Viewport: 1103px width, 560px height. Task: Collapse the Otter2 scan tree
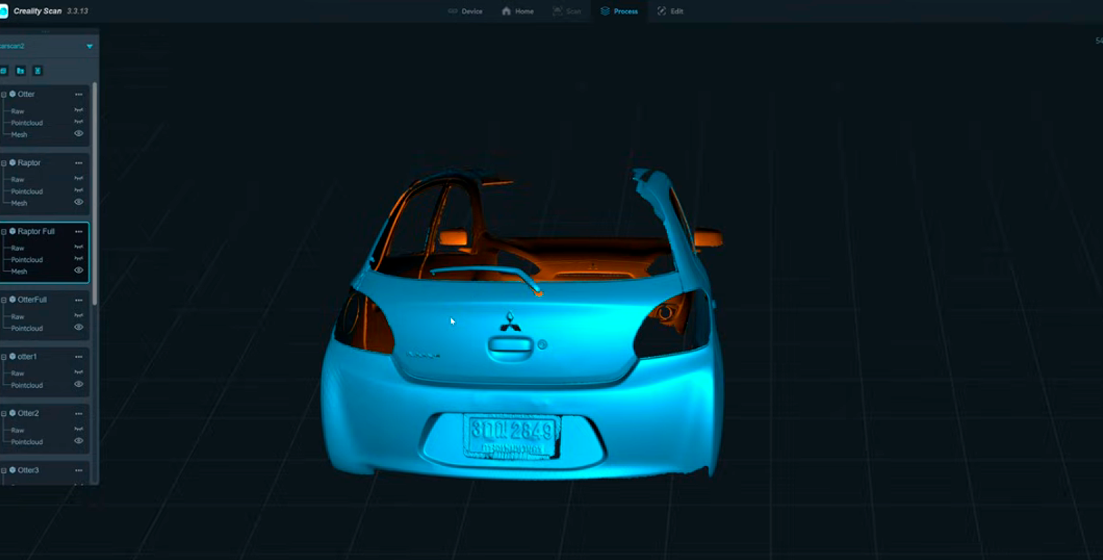click(x=4, y=414)
